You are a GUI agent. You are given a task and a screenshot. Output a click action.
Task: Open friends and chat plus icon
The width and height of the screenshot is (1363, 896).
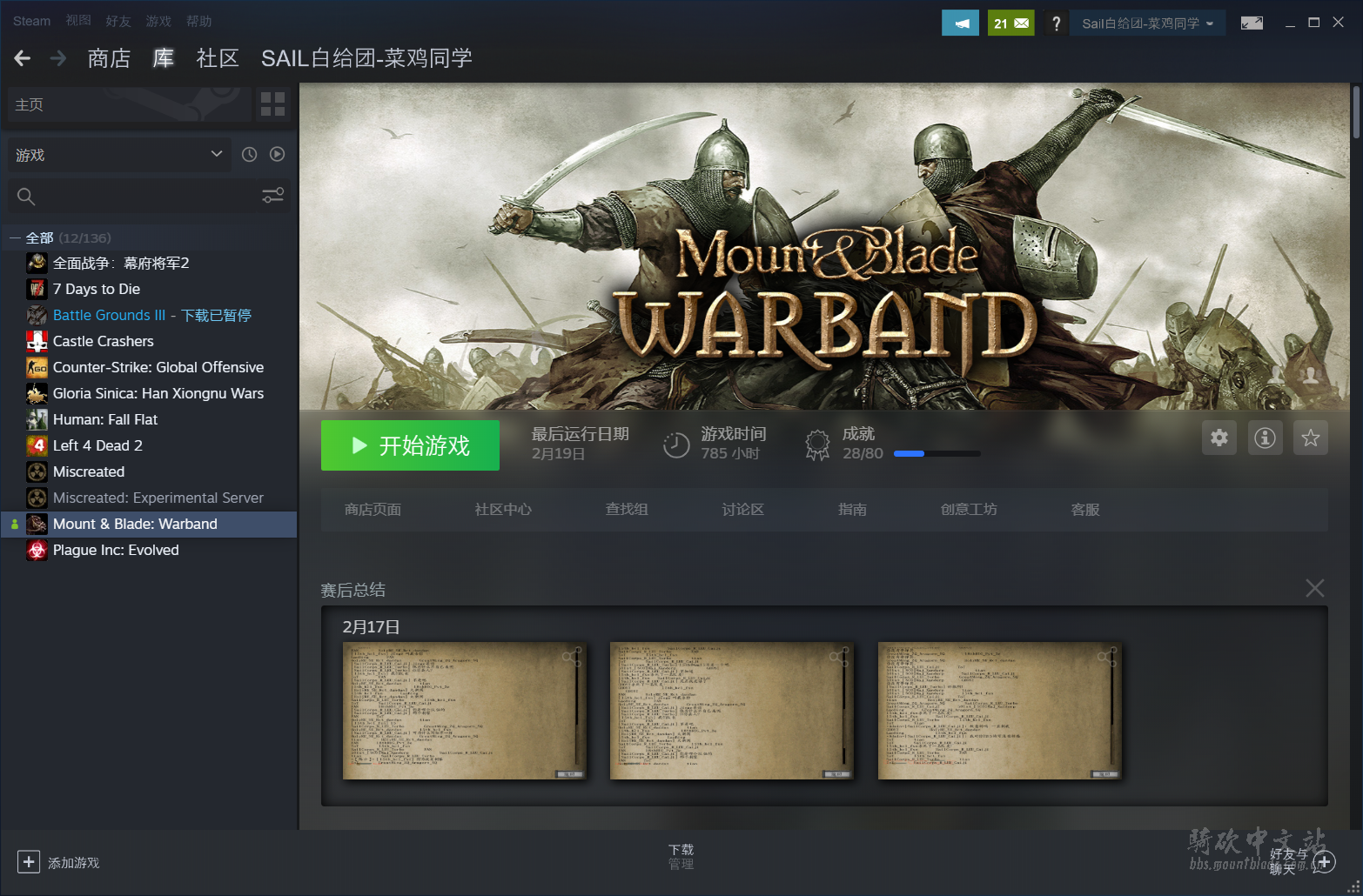tap(1323, 861)
